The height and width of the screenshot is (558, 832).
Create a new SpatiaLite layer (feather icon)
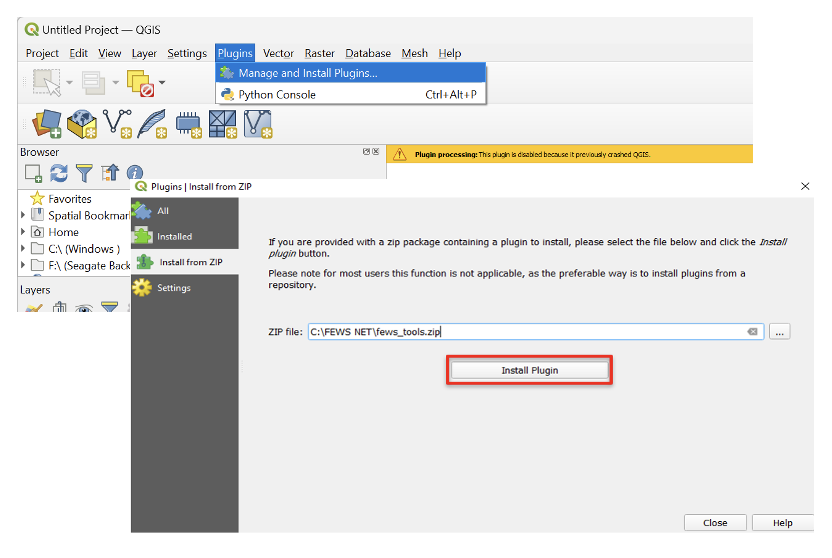click(152, 124)
